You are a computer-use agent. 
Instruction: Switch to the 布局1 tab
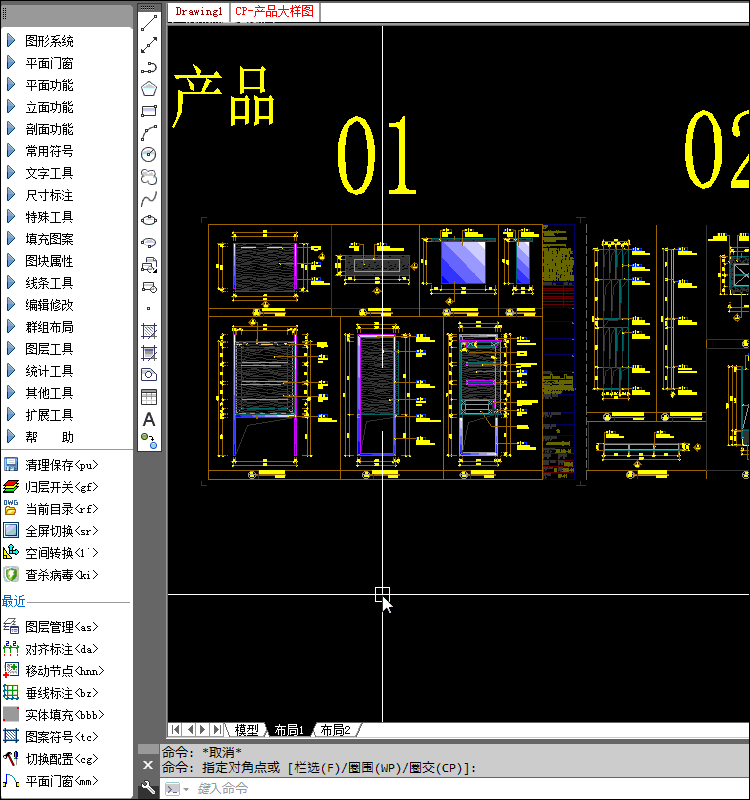(x=289, y=730)
